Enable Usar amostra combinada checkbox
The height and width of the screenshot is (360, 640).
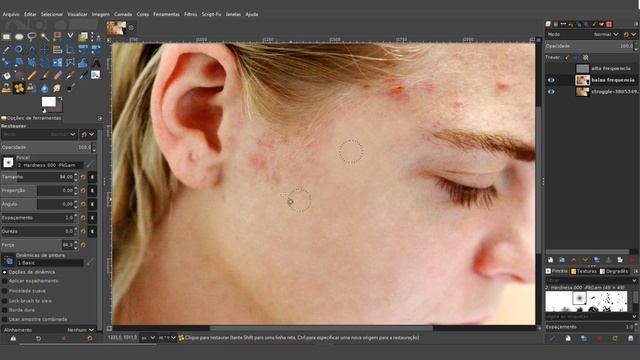click(4, 320)
